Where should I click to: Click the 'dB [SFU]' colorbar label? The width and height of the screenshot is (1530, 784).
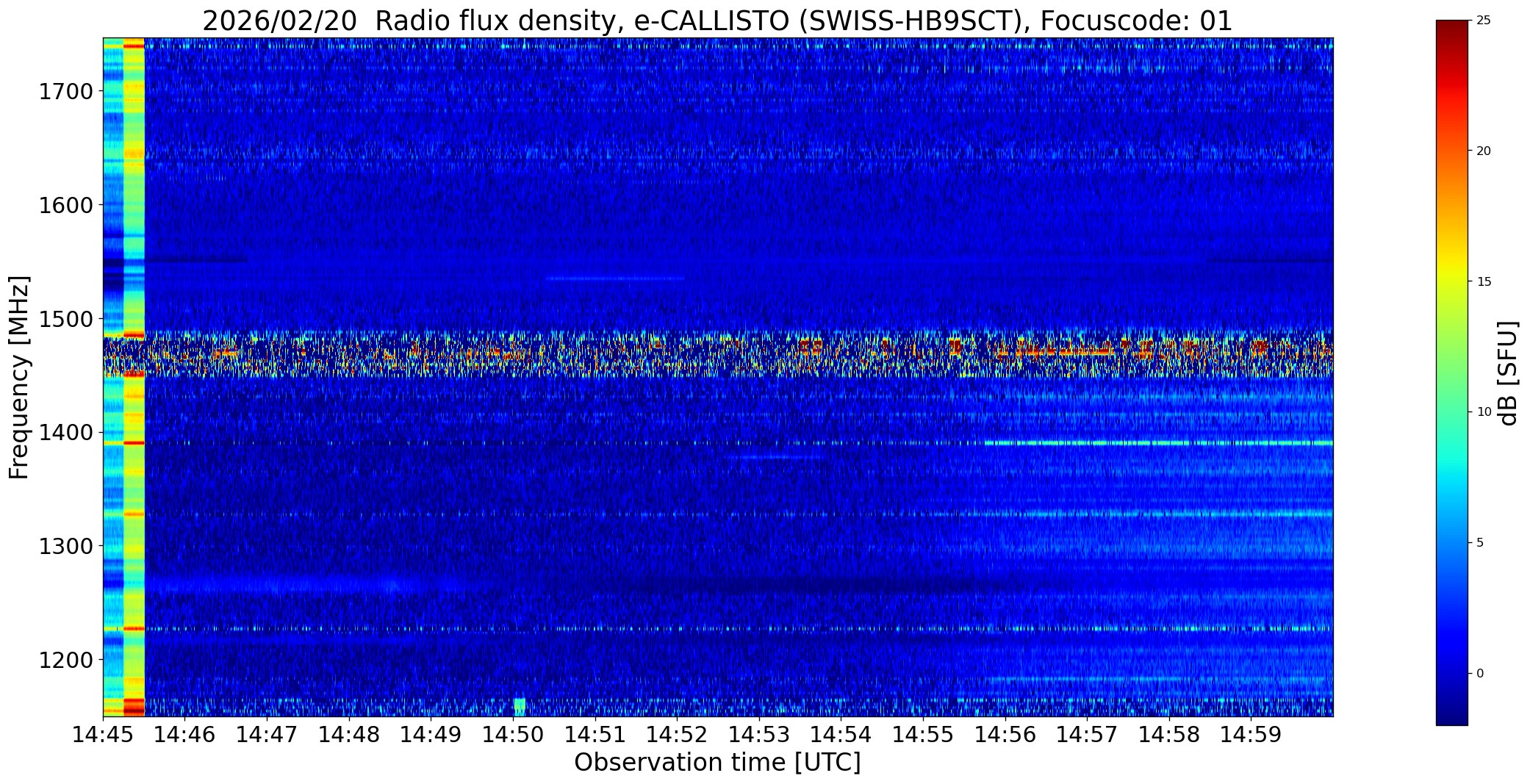coord(1509,373)
